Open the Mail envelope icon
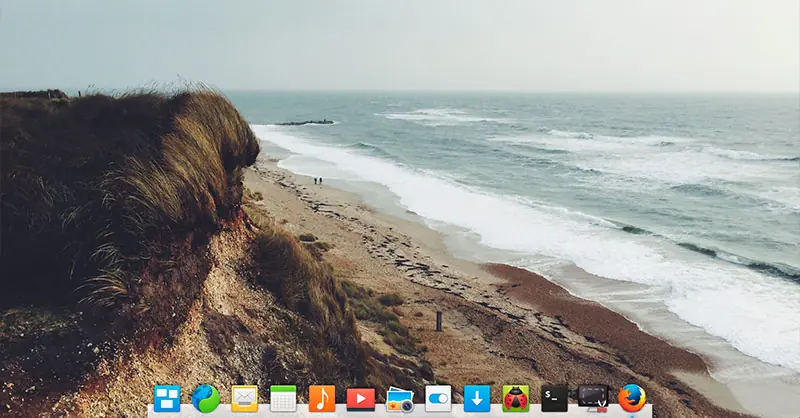800x418 pixels. [x=244, y=399]
